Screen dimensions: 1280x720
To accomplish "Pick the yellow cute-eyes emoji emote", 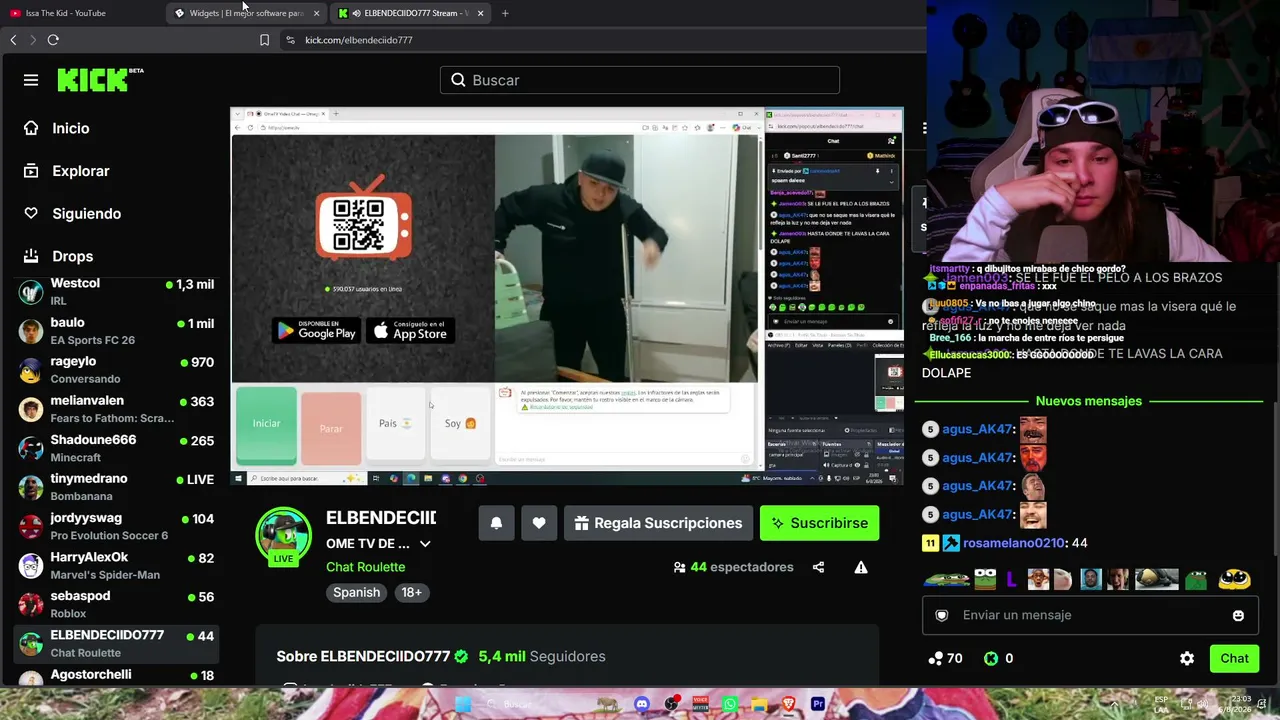I will 1235,579.
